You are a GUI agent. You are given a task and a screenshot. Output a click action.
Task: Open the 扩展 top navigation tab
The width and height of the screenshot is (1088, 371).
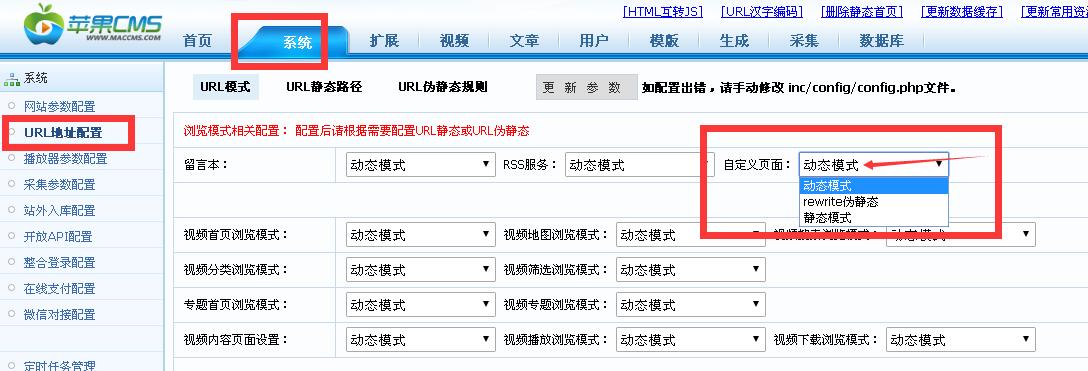pyautogui.click(x=384, y=41)
